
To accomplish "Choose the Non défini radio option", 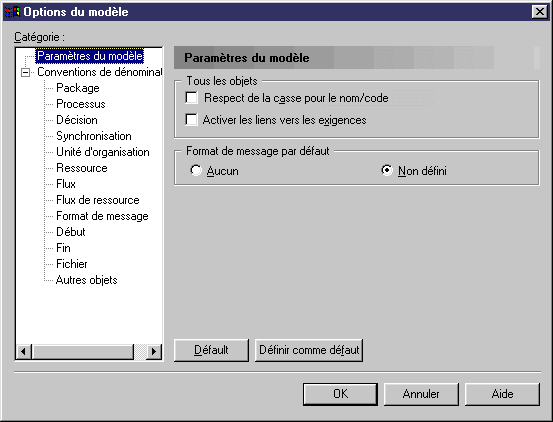I will [387, 171].
